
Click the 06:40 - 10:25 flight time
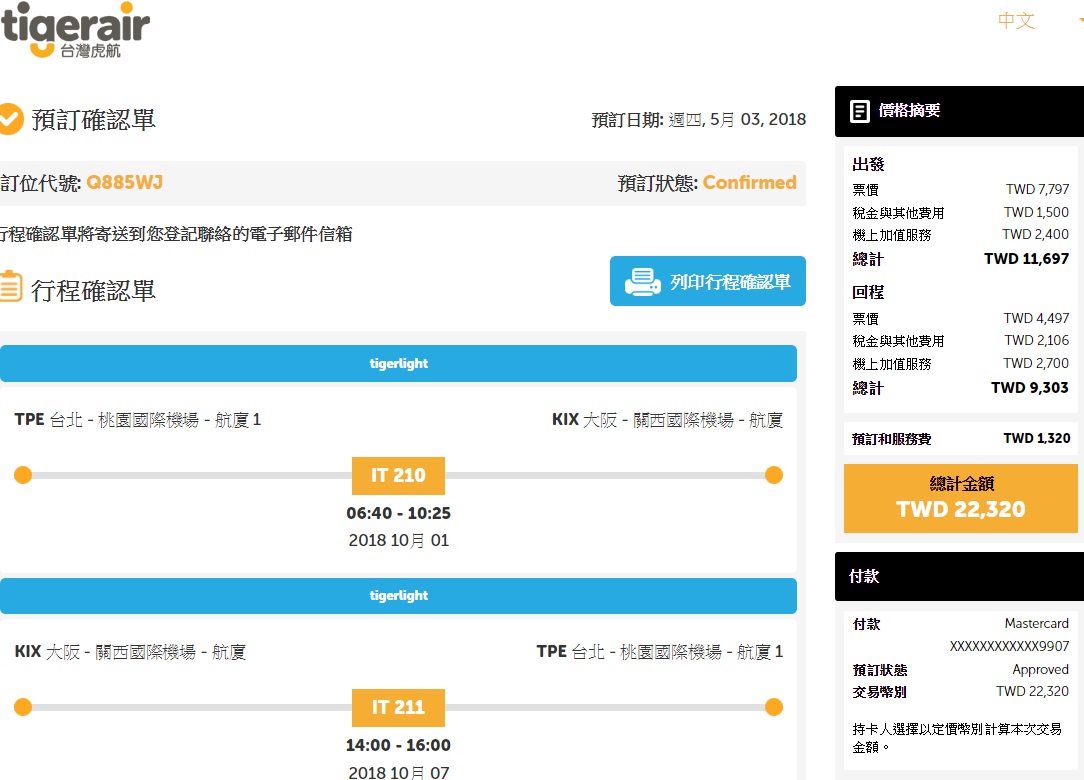tap(398, 514)
